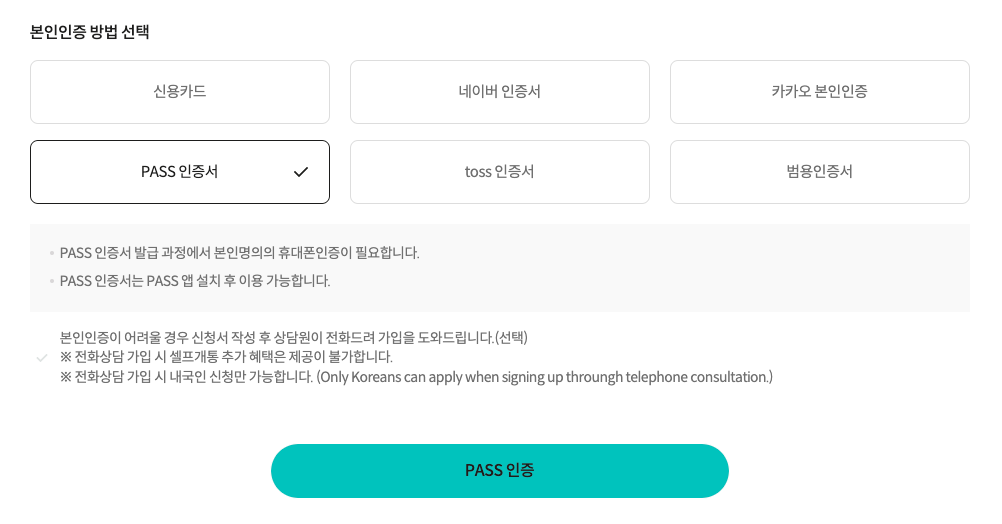Select 카카오 본인인증 option

click(820, 92)
